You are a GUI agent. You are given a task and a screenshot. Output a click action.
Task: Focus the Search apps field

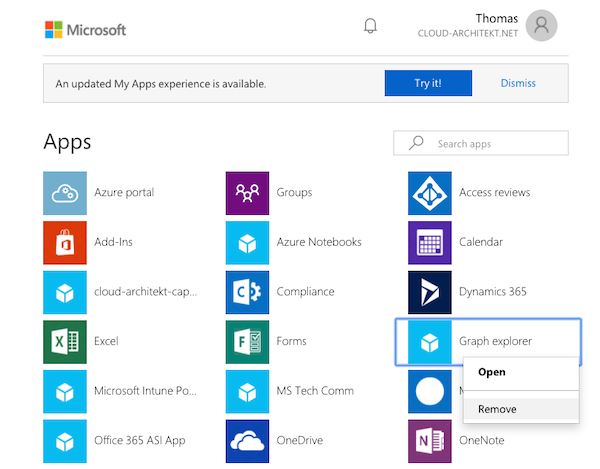(x=481, y=143)
